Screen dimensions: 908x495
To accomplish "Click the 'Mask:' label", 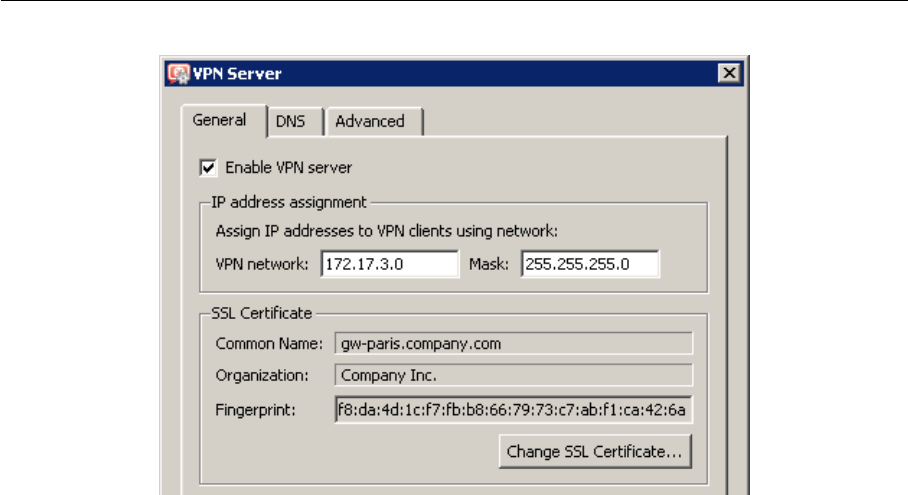I will [490, 265].
